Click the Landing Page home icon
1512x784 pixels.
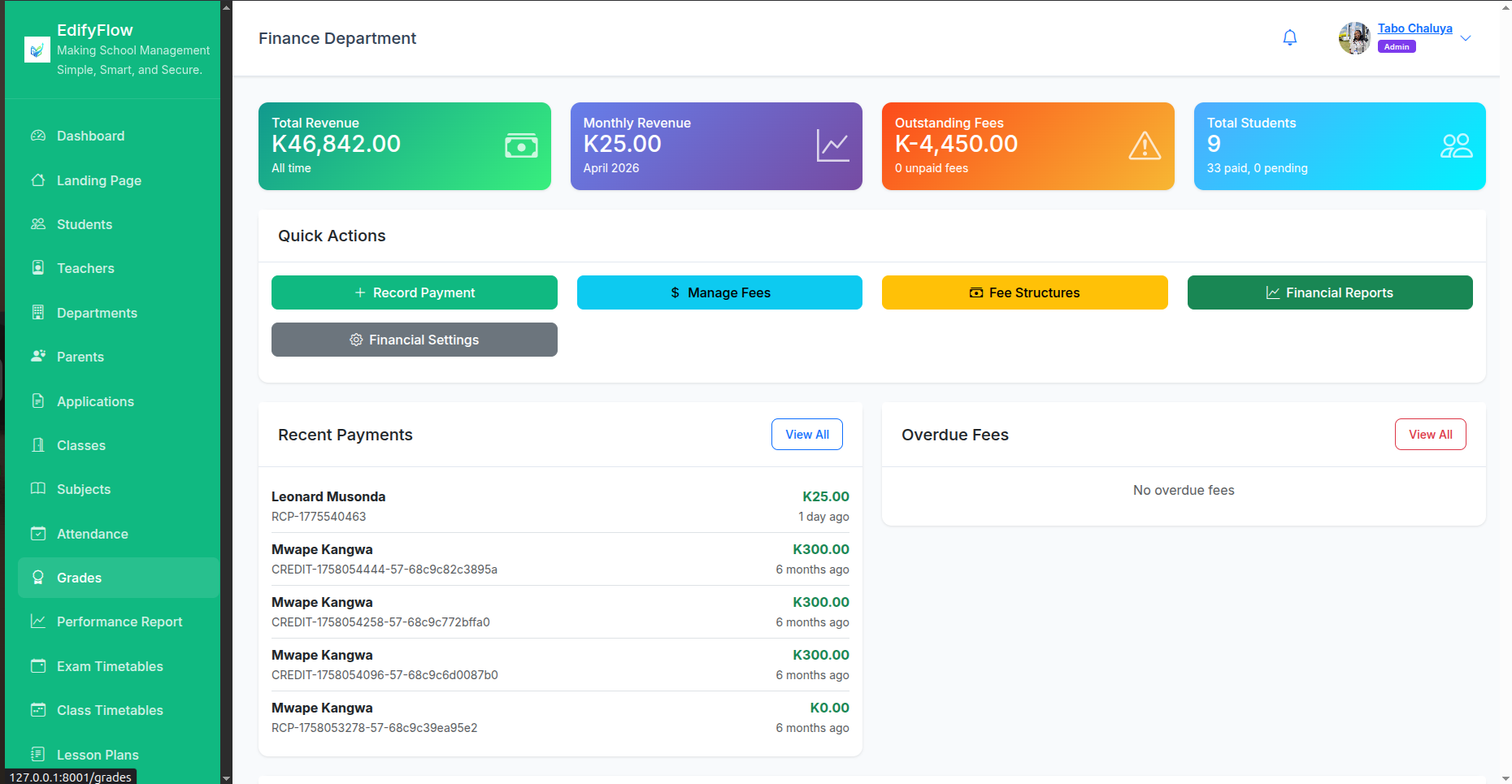pyautogui.click(x=38, y=180)
